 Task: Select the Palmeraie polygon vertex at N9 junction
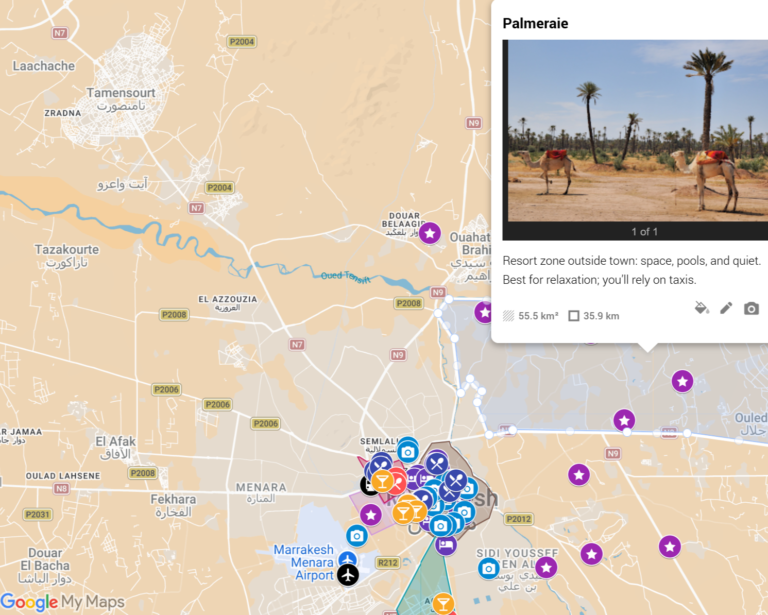pos(449,299)
